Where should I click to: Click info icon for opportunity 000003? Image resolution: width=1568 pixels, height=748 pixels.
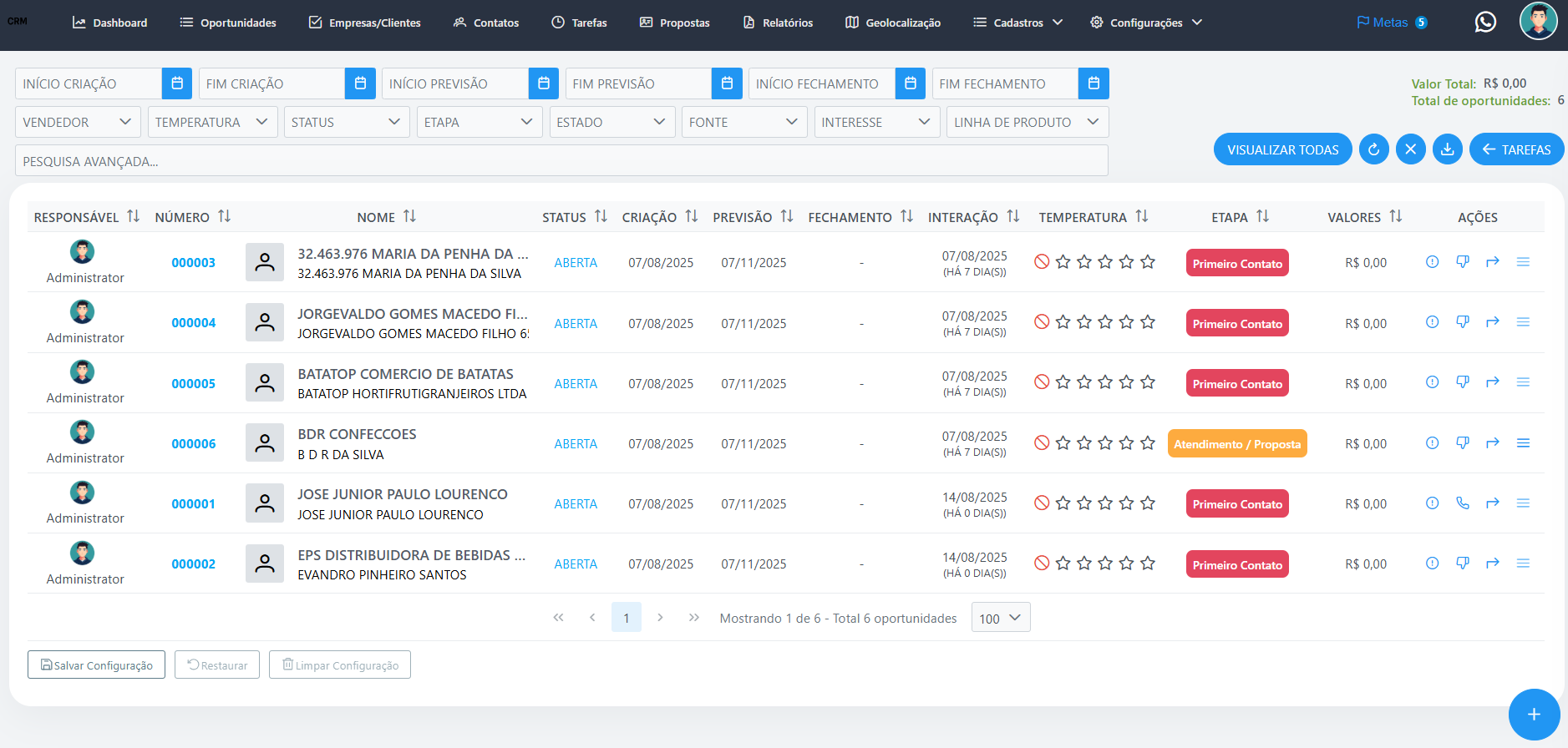point(1432,262)
